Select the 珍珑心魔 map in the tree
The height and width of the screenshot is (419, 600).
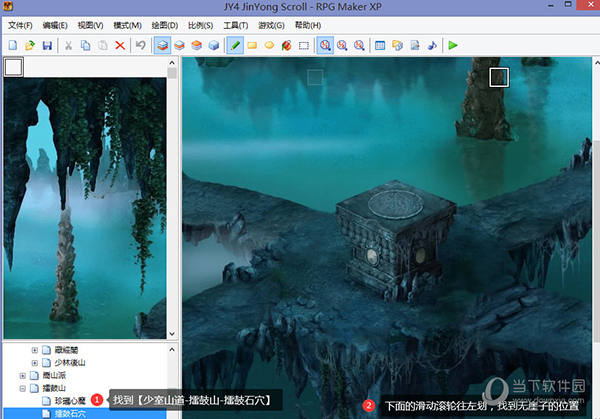click(70, 401)
